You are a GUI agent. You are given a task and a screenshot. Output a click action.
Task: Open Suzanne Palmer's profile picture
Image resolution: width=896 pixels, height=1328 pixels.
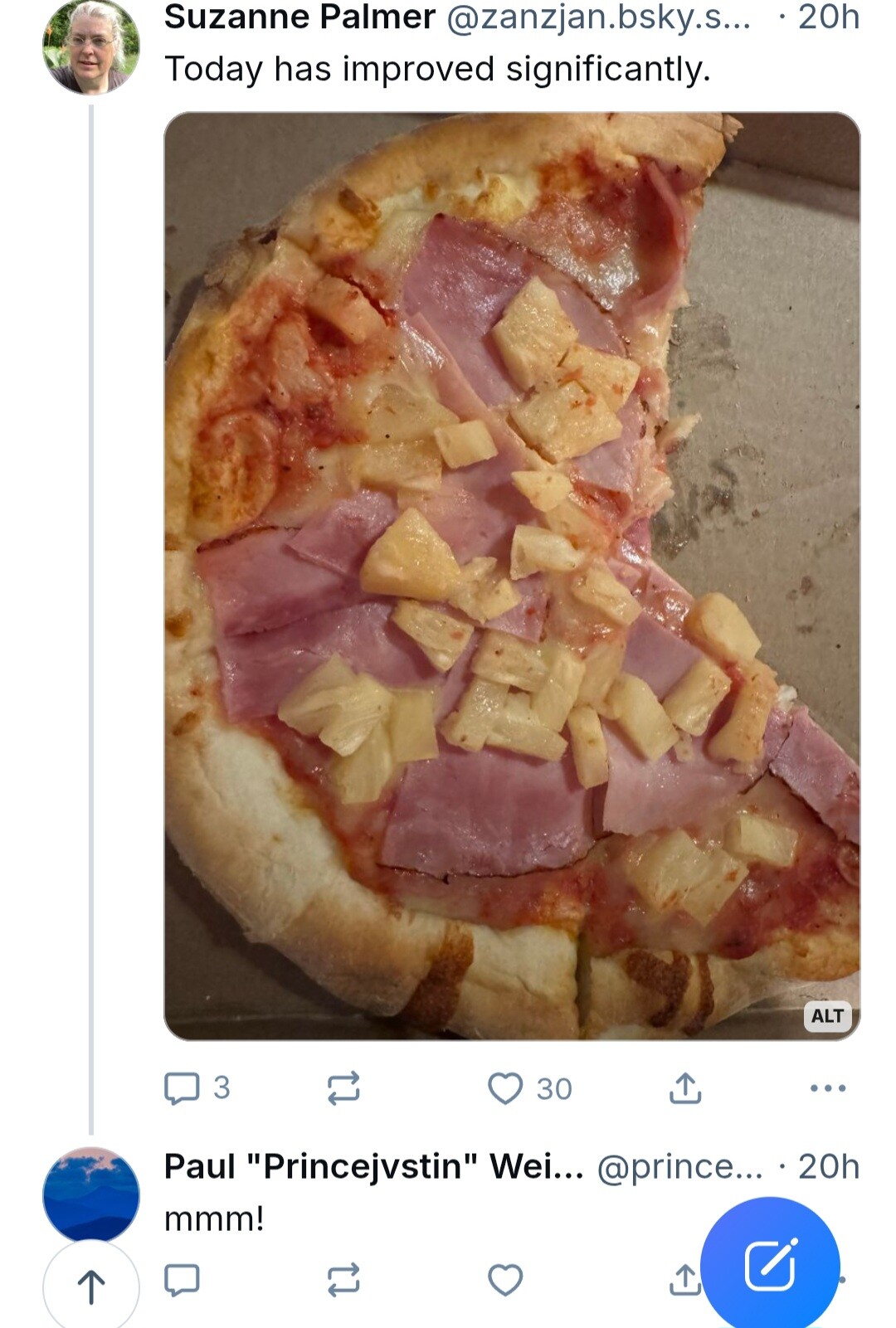click(91, 46)
